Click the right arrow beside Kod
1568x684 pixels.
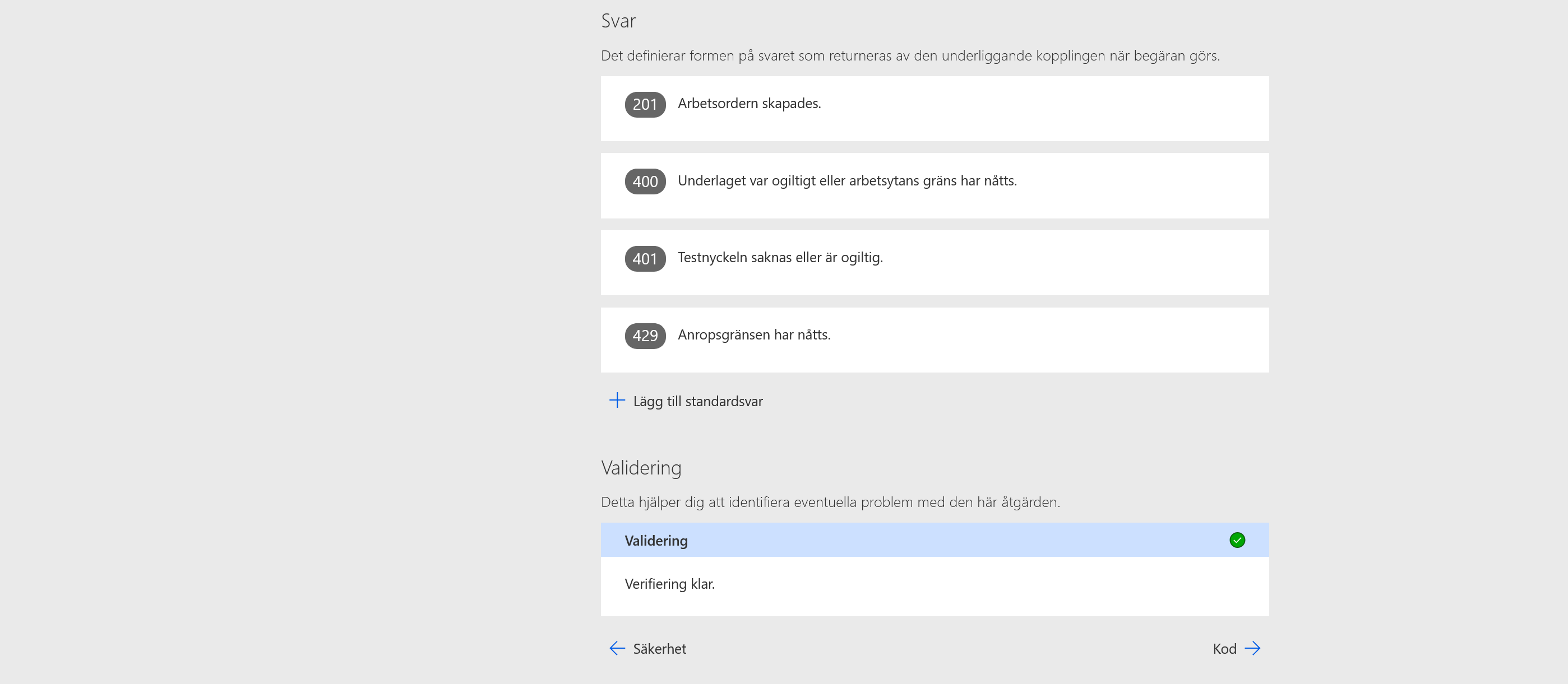pos(1252,648)
